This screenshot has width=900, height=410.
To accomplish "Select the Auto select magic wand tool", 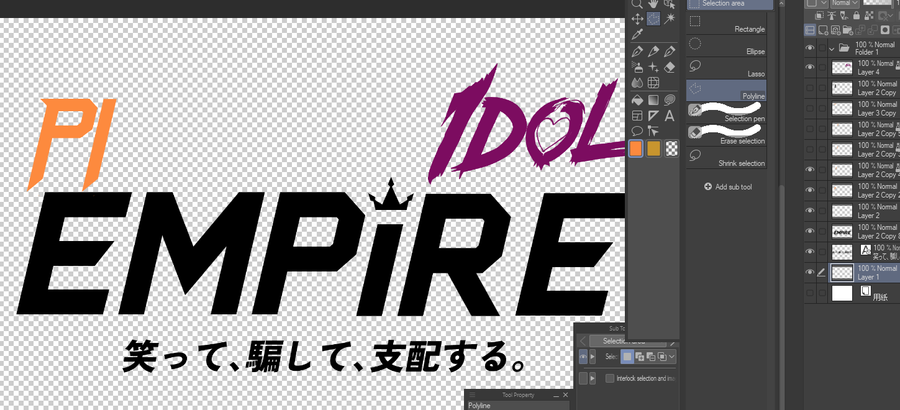I will [x=669, y=19].
